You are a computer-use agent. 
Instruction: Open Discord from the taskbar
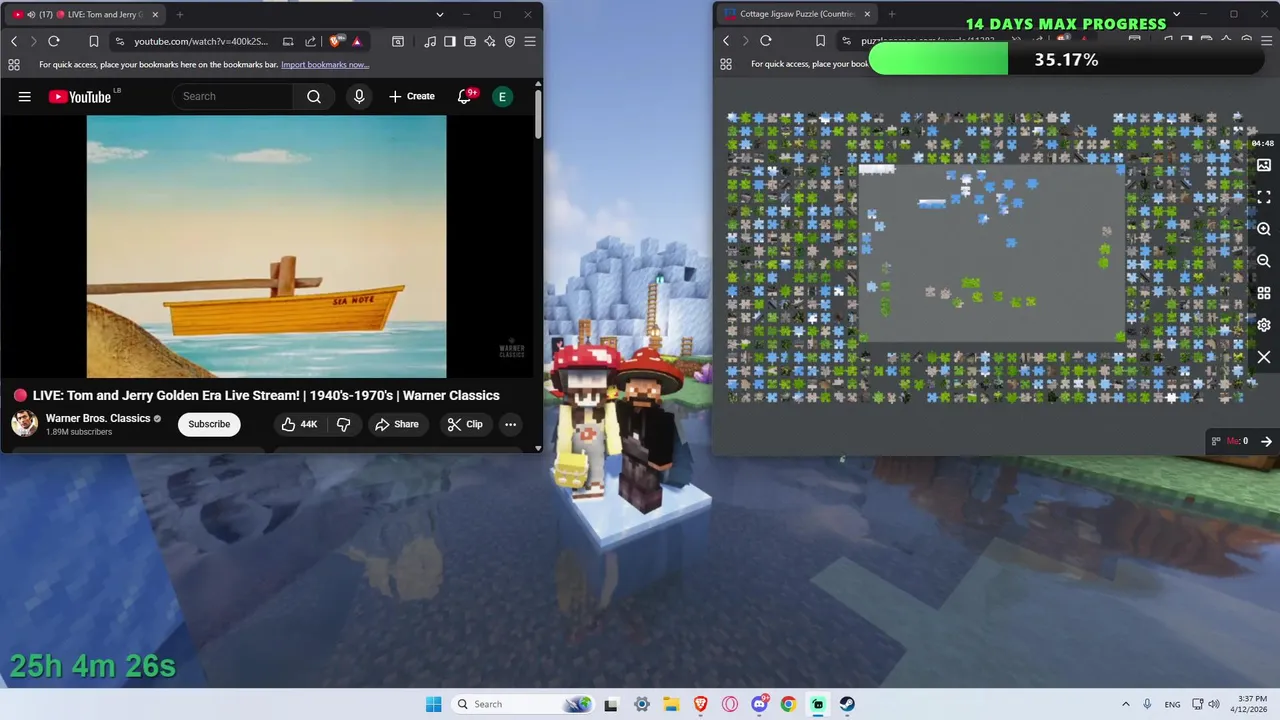[759, 704]
